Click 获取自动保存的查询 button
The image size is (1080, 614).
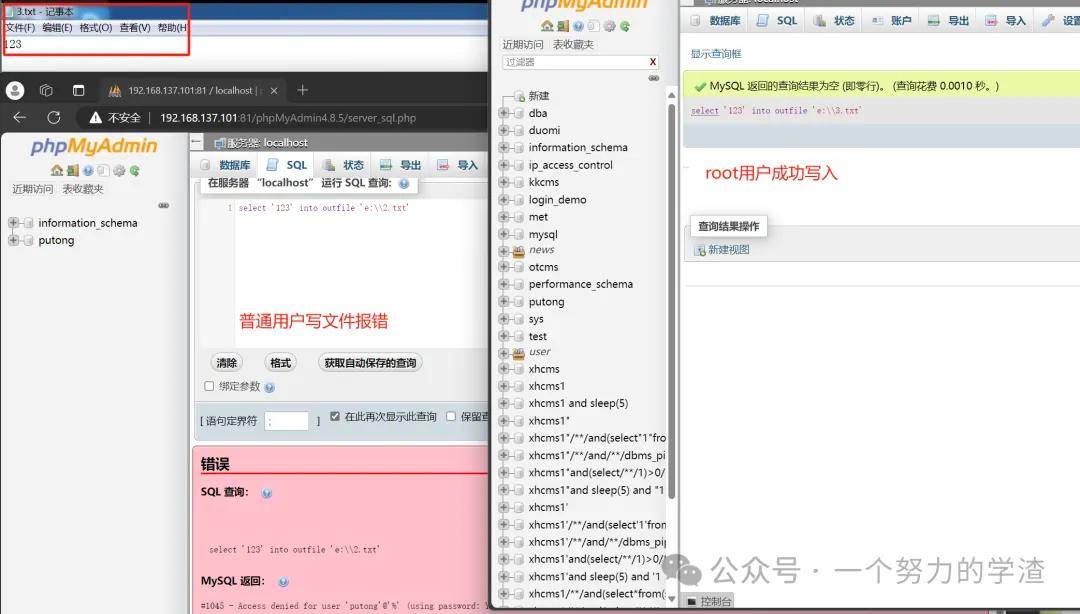pyautogui.click(x=371, y=363)
